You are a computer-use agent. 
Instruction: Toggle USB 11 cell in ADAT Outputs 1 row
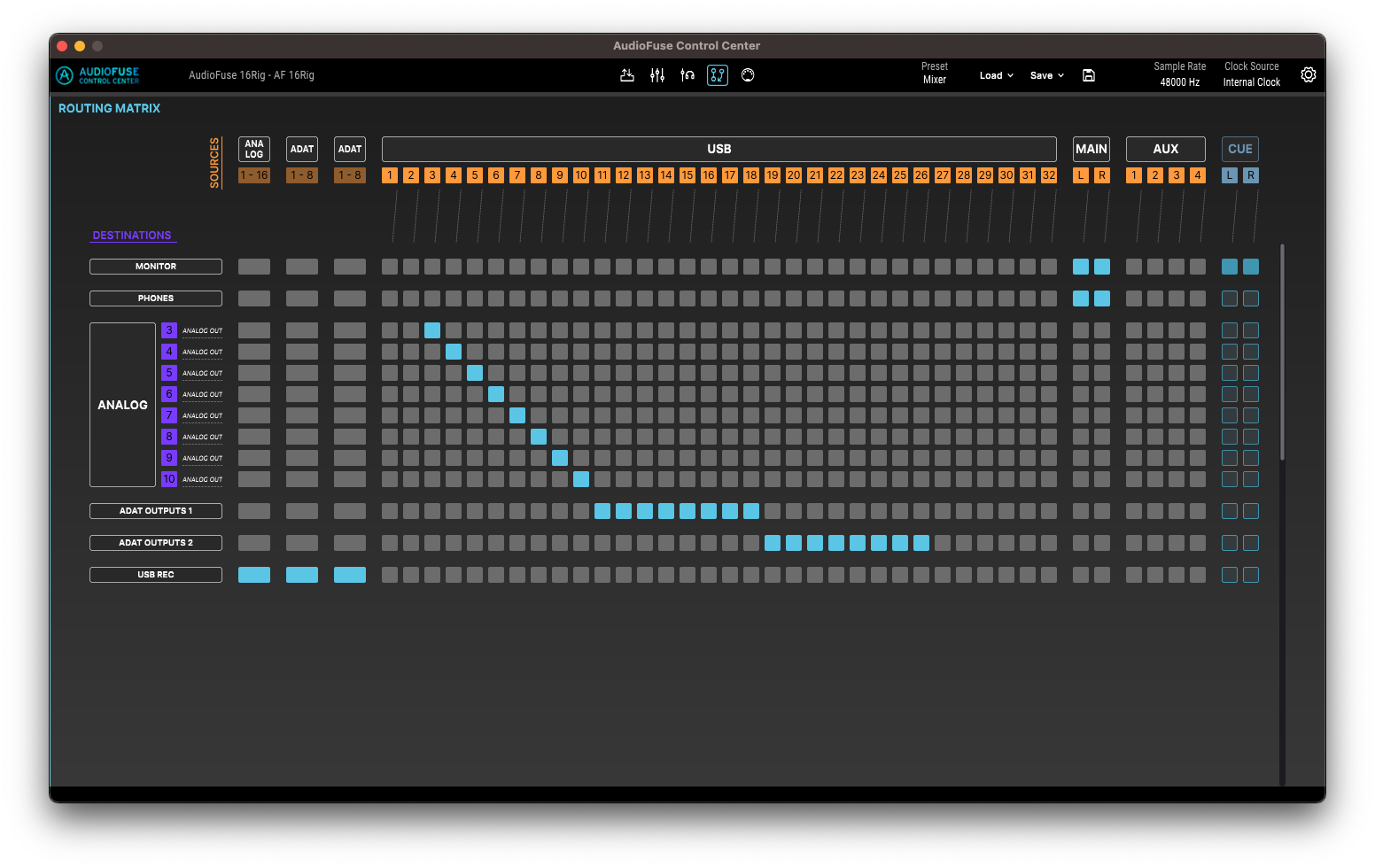click(602, 511)
